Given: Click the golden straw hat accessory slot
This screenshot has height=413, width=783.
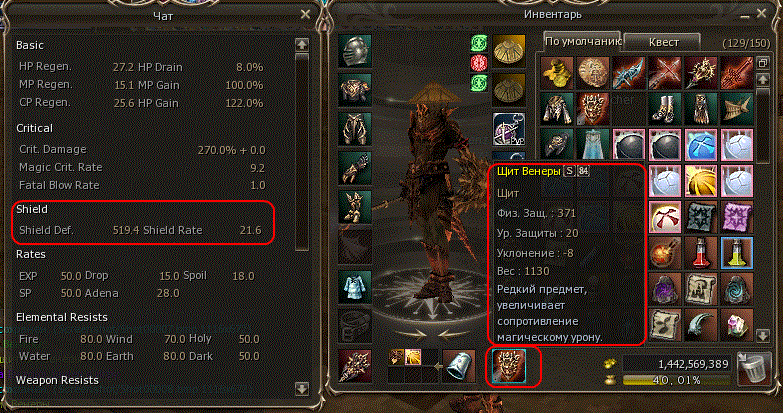Looking at the screenshot, I should pos(509,51).
